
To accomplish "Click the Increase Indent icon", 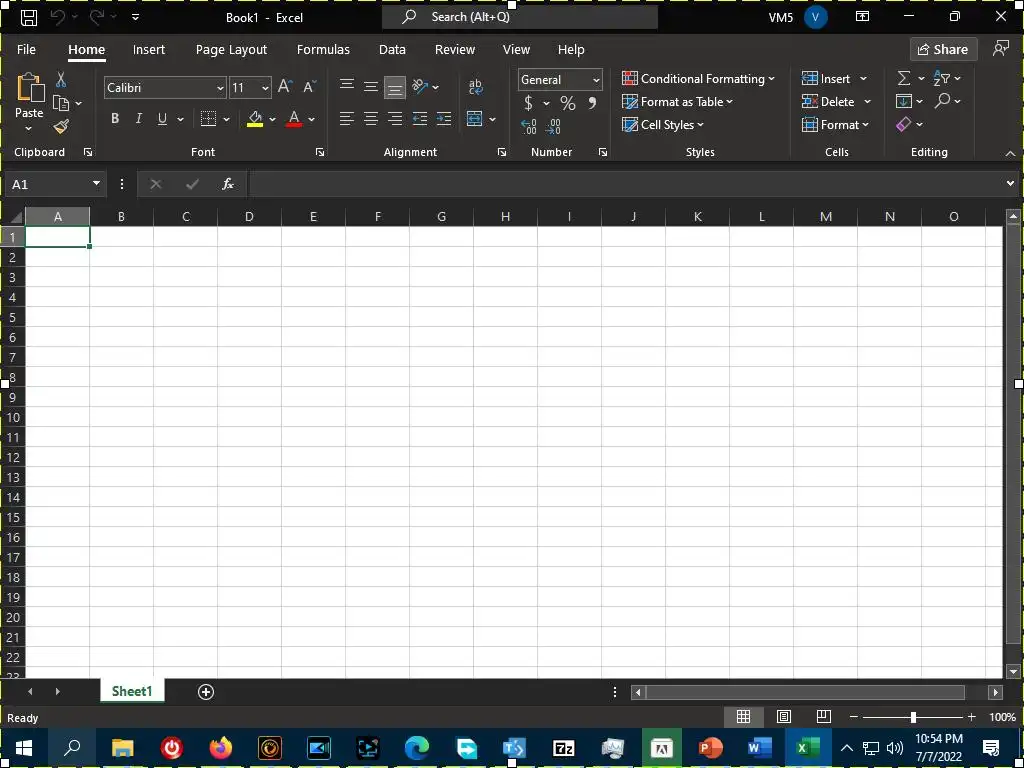I will point(444,118).
